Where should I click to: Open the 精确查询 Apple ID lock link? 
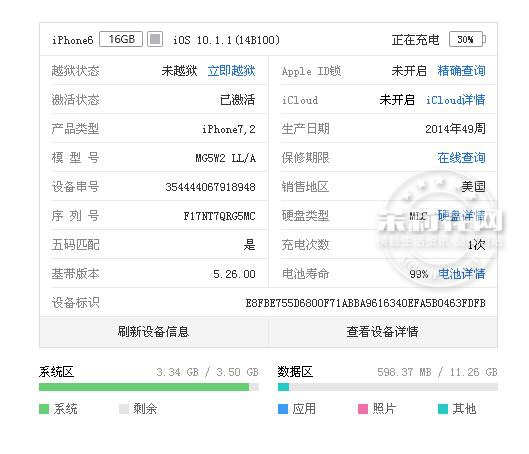(x=462, y=71)
